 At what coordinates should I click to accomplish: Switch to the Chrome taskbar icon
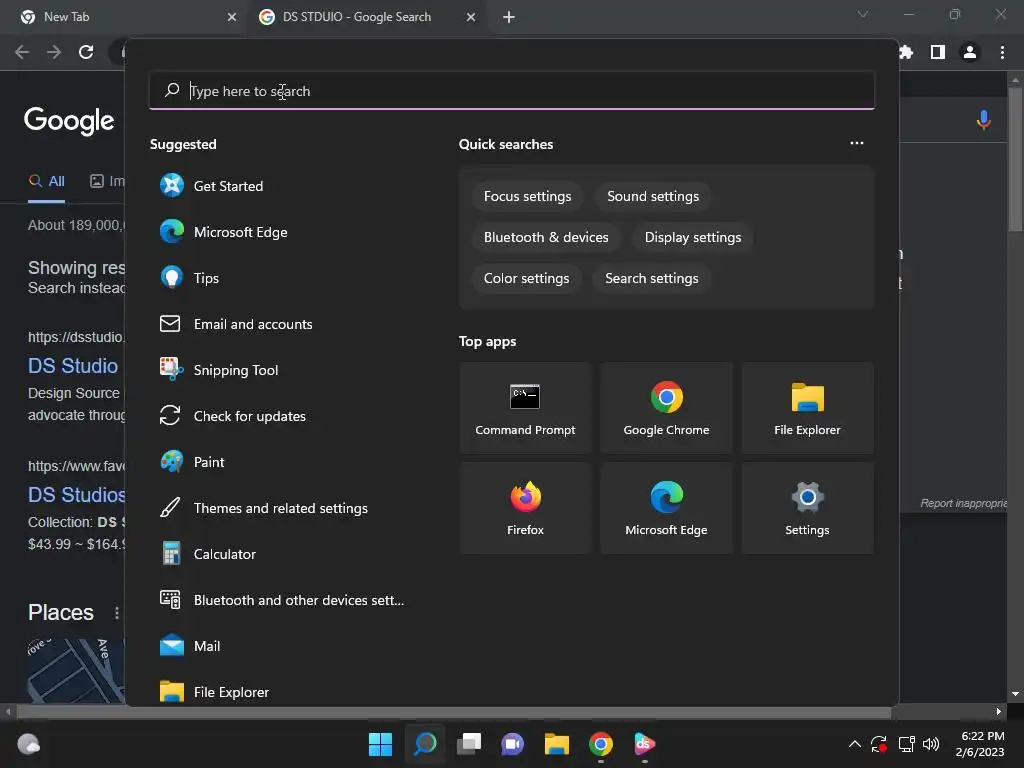point(601,744)
